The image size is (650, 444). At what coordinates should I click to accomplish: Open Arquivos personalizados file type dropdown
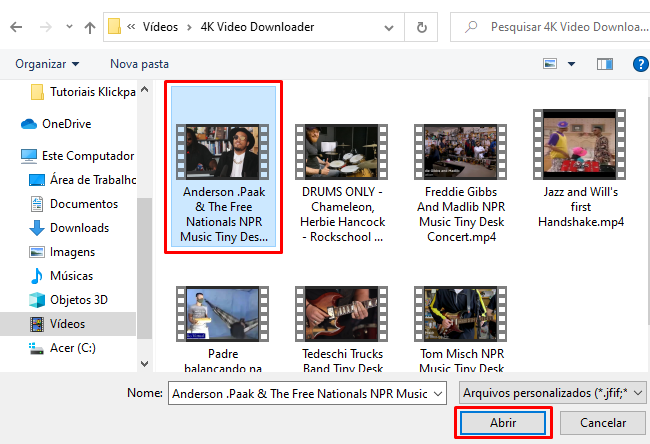(552, 393)
